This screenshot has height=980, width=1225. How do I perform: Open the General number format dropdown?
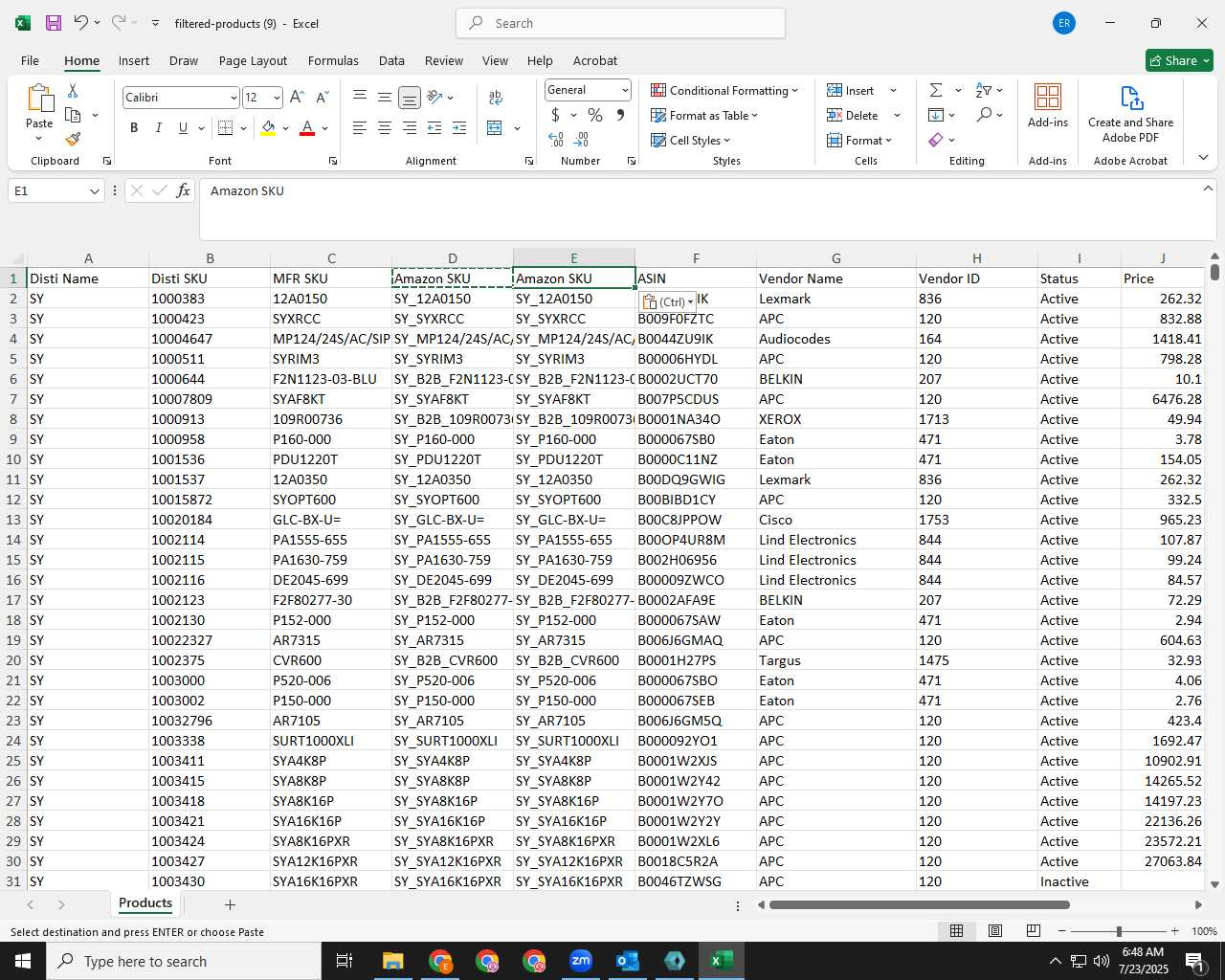[625, 90]
